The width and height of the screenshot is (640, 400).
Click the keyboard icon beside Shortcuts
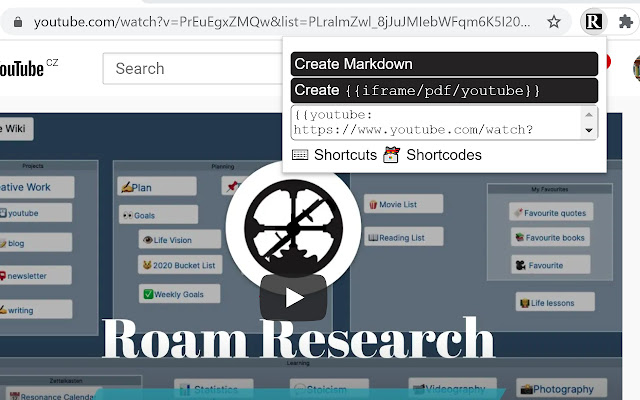pos(300,155)
